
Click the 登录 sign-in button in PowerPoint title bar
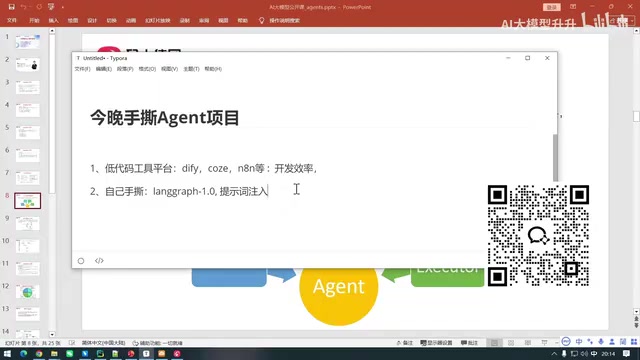[x=551, y=7]
